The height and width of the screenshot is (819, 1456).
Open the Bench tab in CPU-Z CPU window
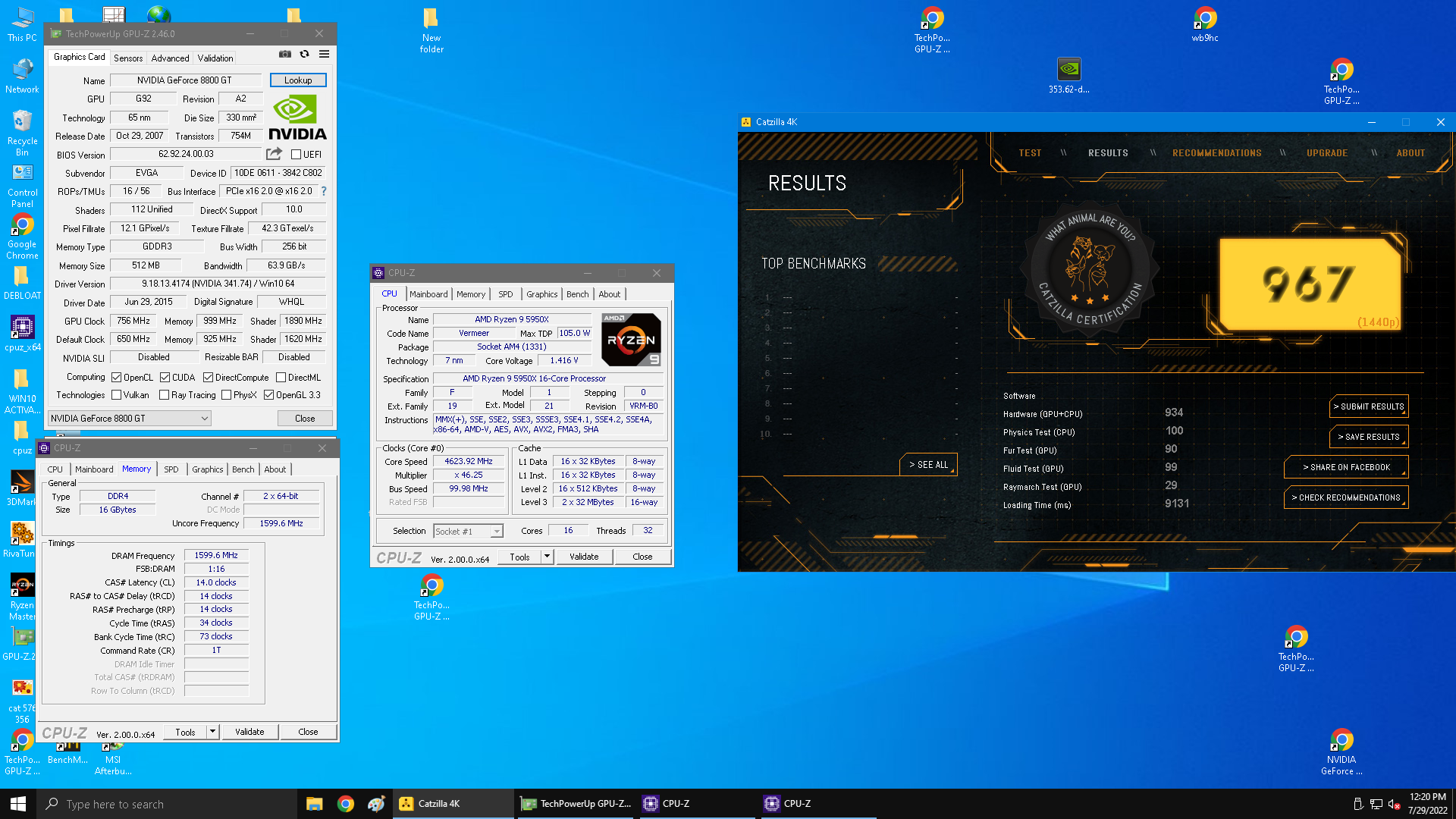pos(577,294)
